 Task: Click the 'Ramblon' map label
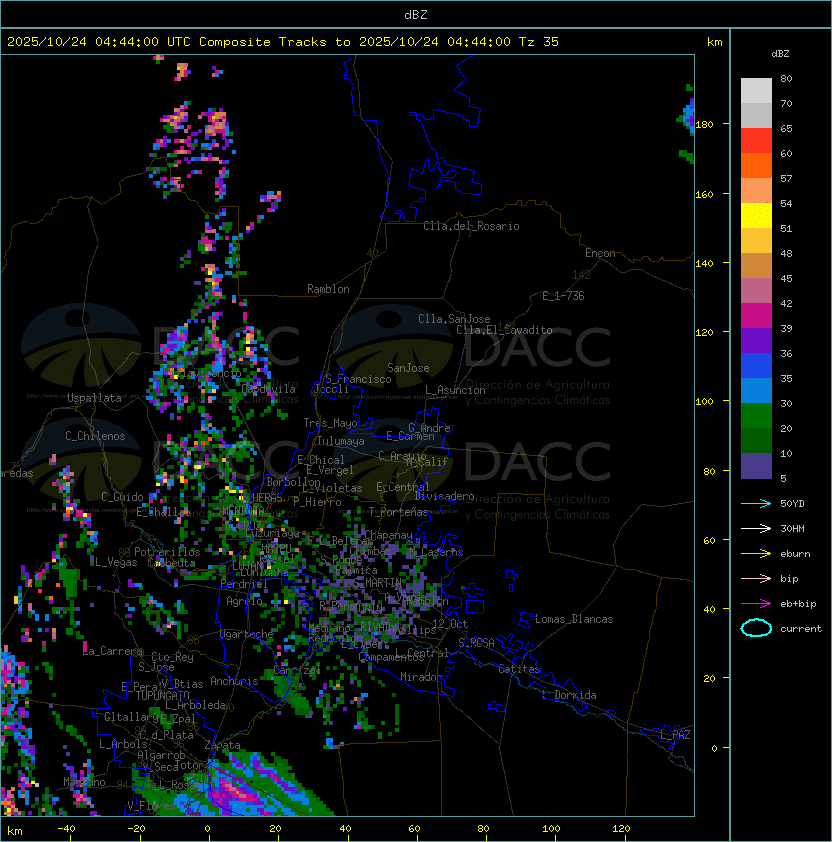328,289
